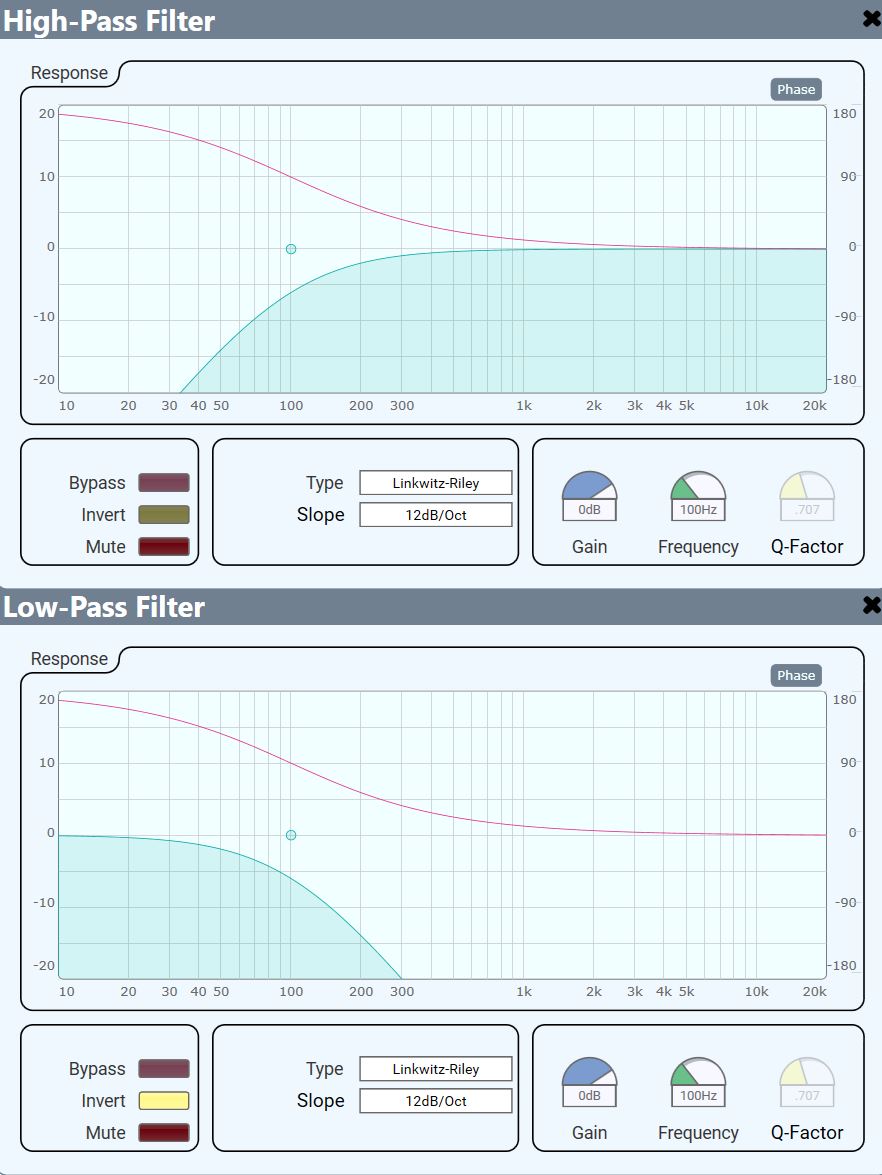The width and height of the screenshot is (882, 1175).
Task: Click the Slope label in Low-Pass panel
Action: (x=321, y=1101)
